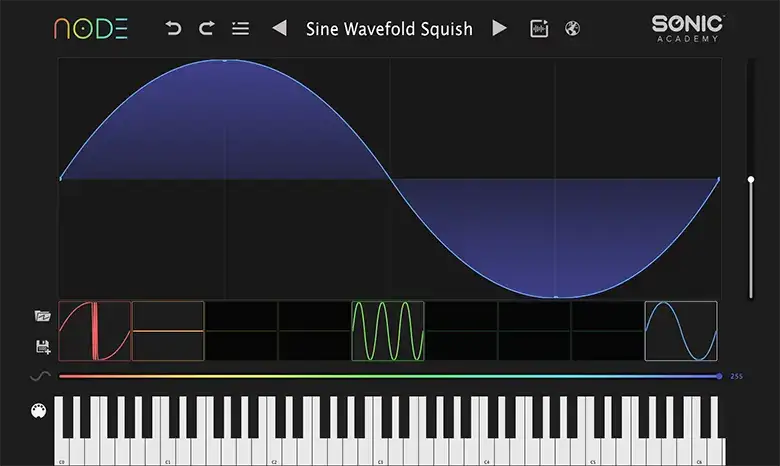The image size is (780, 466).
Task: Select the empty slot right of orange slot
Action: coord(241,331)
